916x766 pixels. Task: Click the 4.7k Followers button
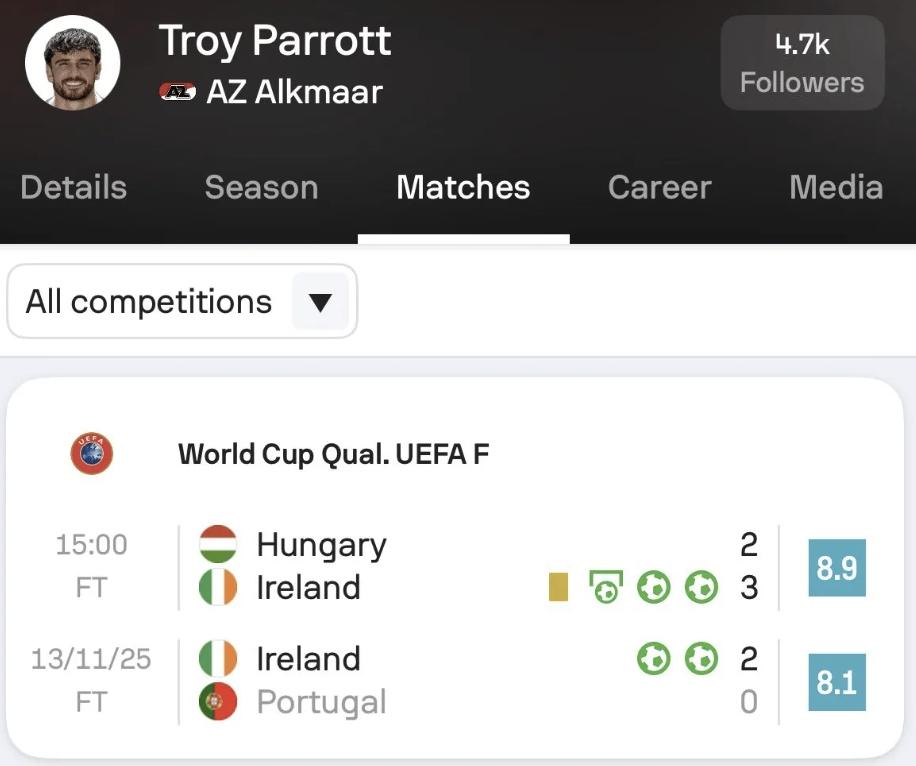pos(802,63)
